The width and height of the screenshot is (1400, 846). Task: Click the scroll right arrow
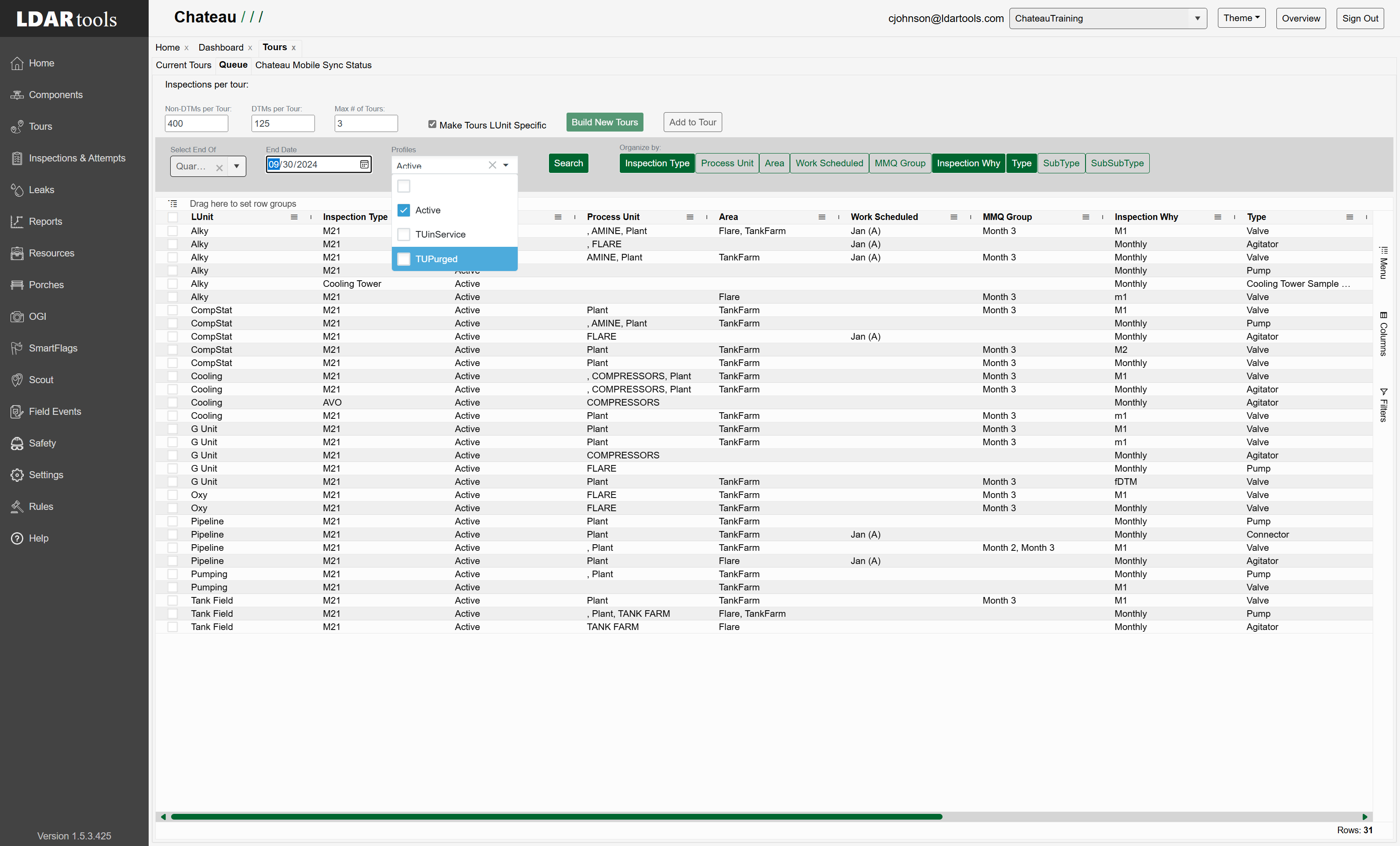1365,817
